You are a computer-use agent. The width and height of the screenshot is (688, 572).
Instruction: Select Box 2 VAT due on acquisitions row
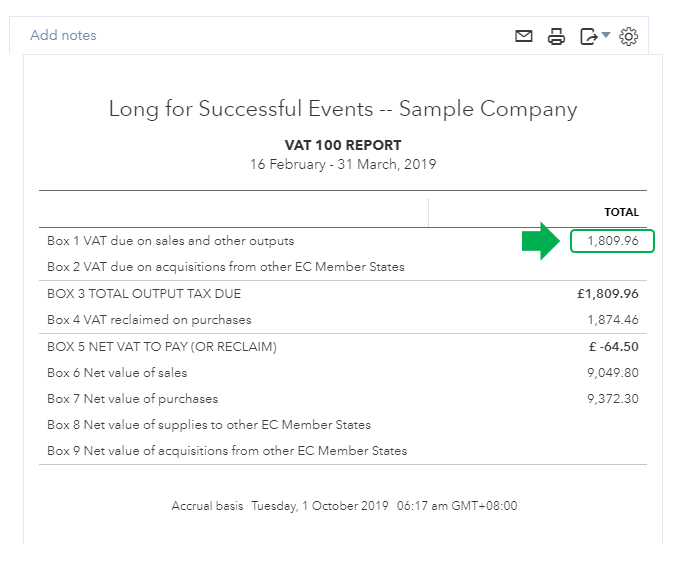pyautogui.click(x=226, y=267)
